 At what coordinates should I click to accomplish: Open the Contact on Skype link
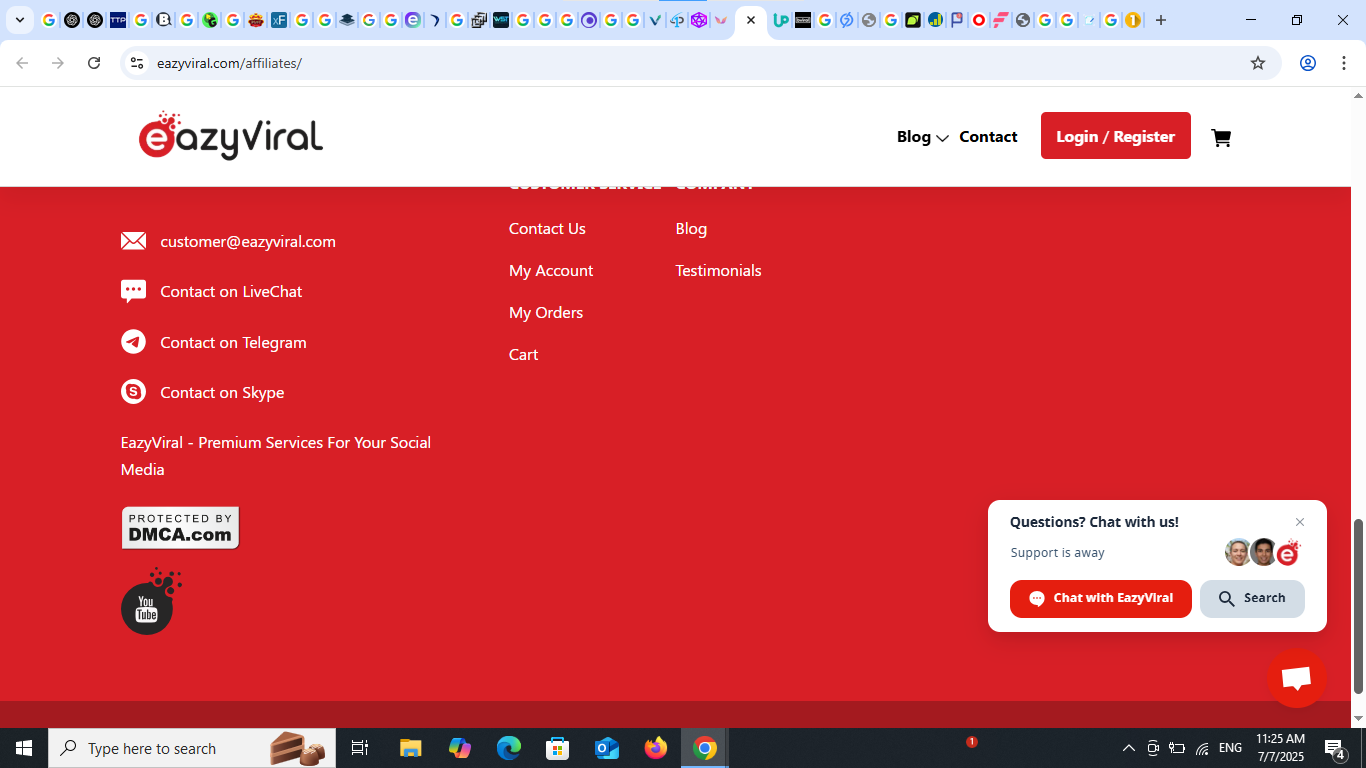point(222,392)
